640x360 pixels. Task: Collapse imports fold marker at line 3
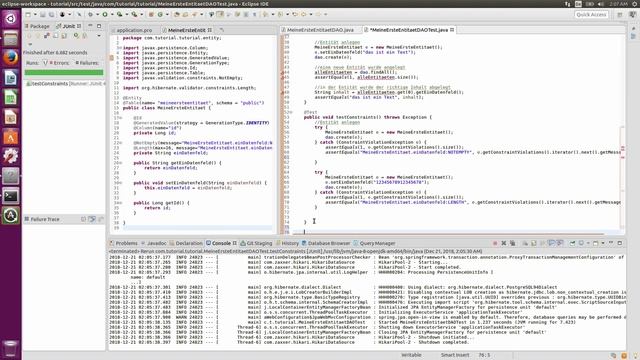[119, 48]
